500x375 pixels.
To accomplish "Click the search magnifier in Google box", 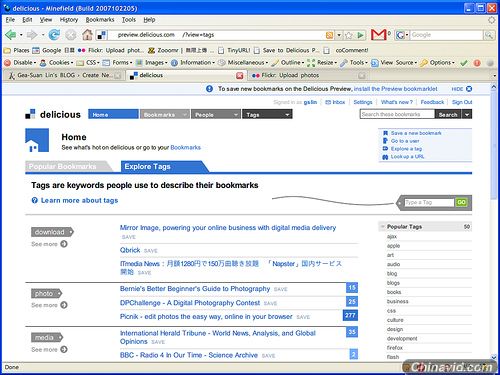I will pos(489,35).
